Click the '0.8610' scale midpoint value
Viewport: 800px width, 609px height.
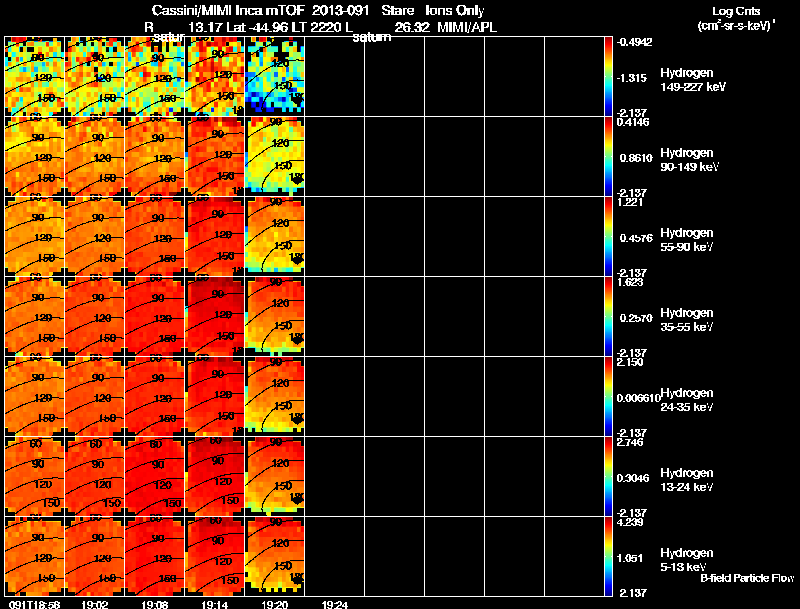[636, 158]
